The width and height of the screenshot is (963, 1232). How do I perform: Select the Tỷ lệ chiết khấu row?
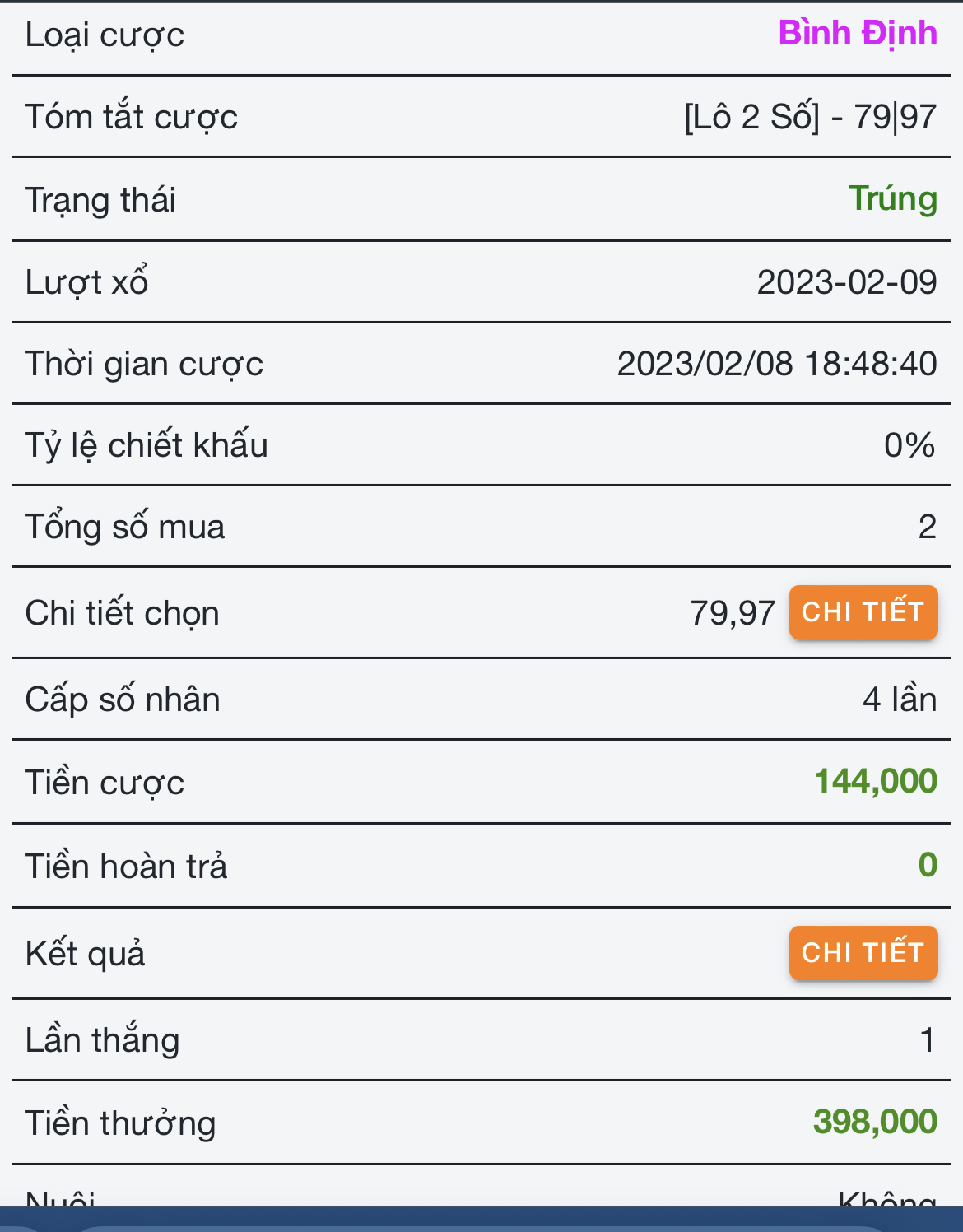coord(481,445)
